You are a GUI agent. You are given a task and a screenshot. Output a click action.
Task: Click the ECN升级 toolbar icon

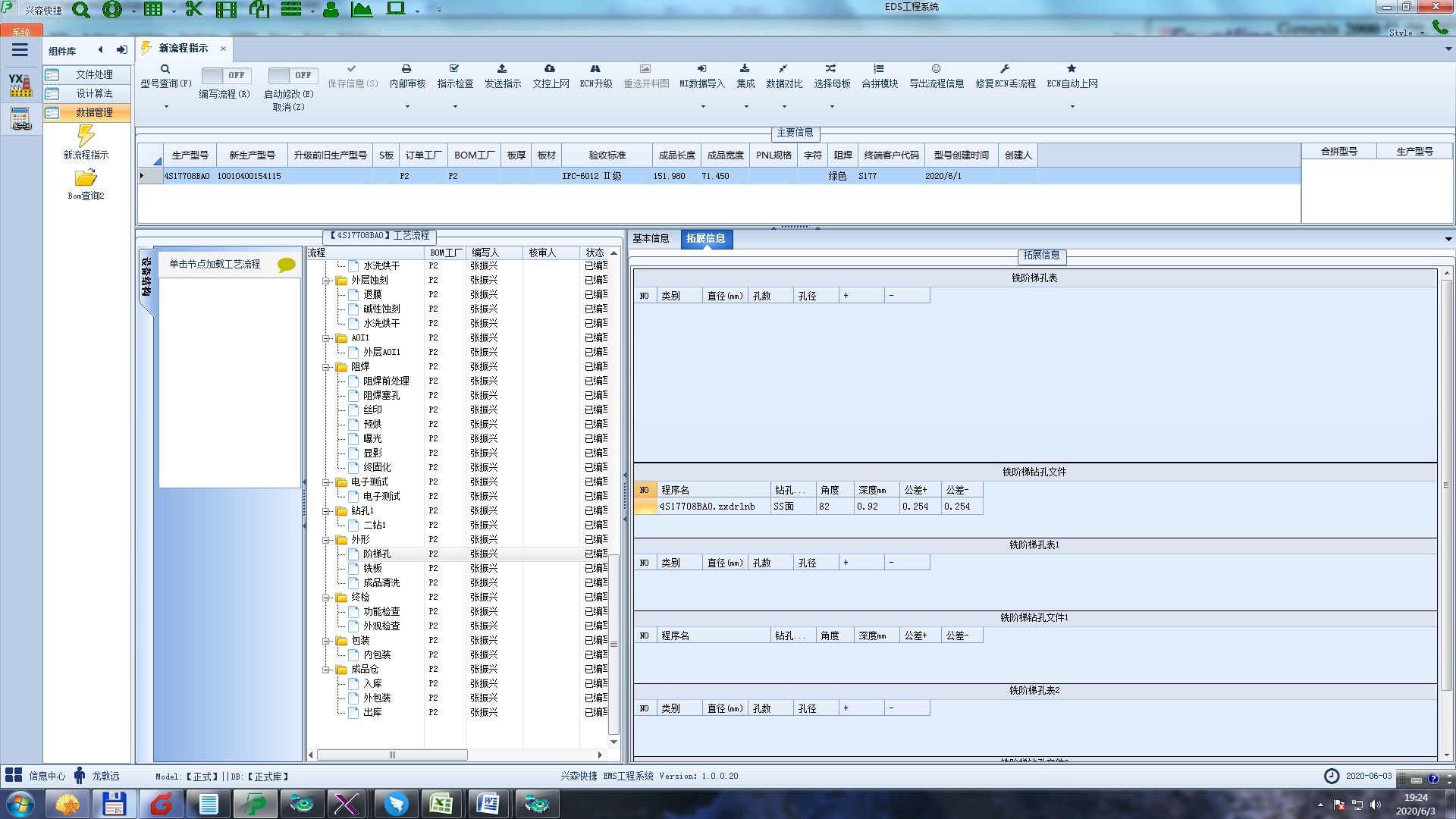(595, 69)
